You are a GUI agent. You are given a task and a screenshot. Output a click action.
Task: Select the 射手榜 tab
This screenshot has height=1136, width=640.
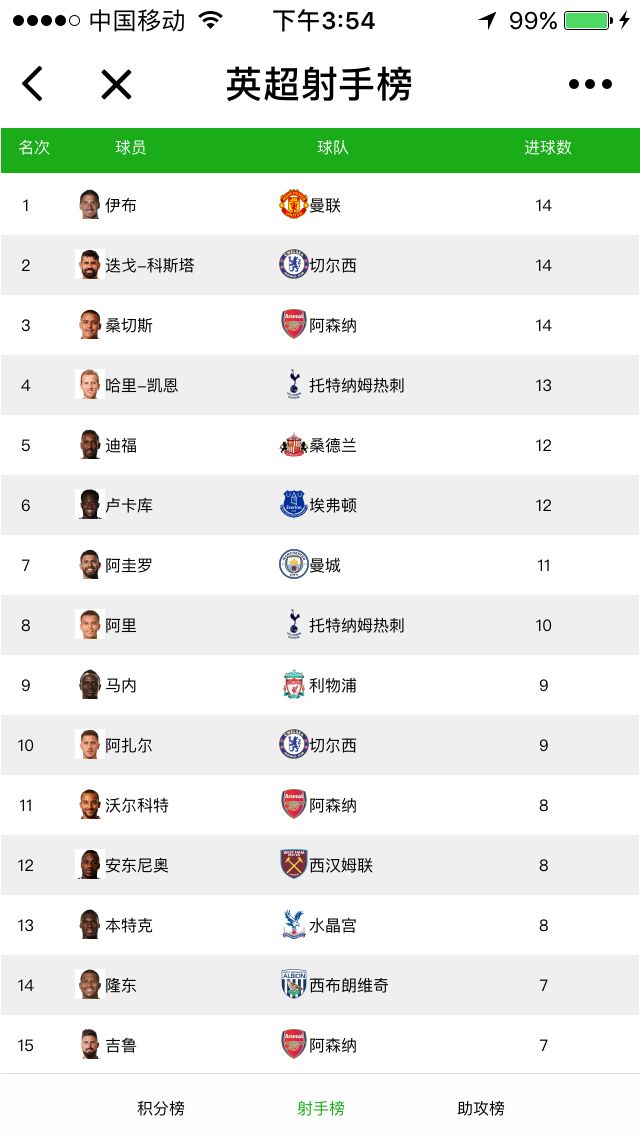pos(320,1108)
